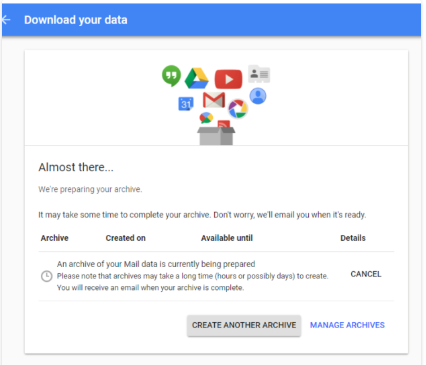Viewport: 426px width, 365px height.
Task: Click the 'An archive of your Mail data' line
Action: pos(156,264)
